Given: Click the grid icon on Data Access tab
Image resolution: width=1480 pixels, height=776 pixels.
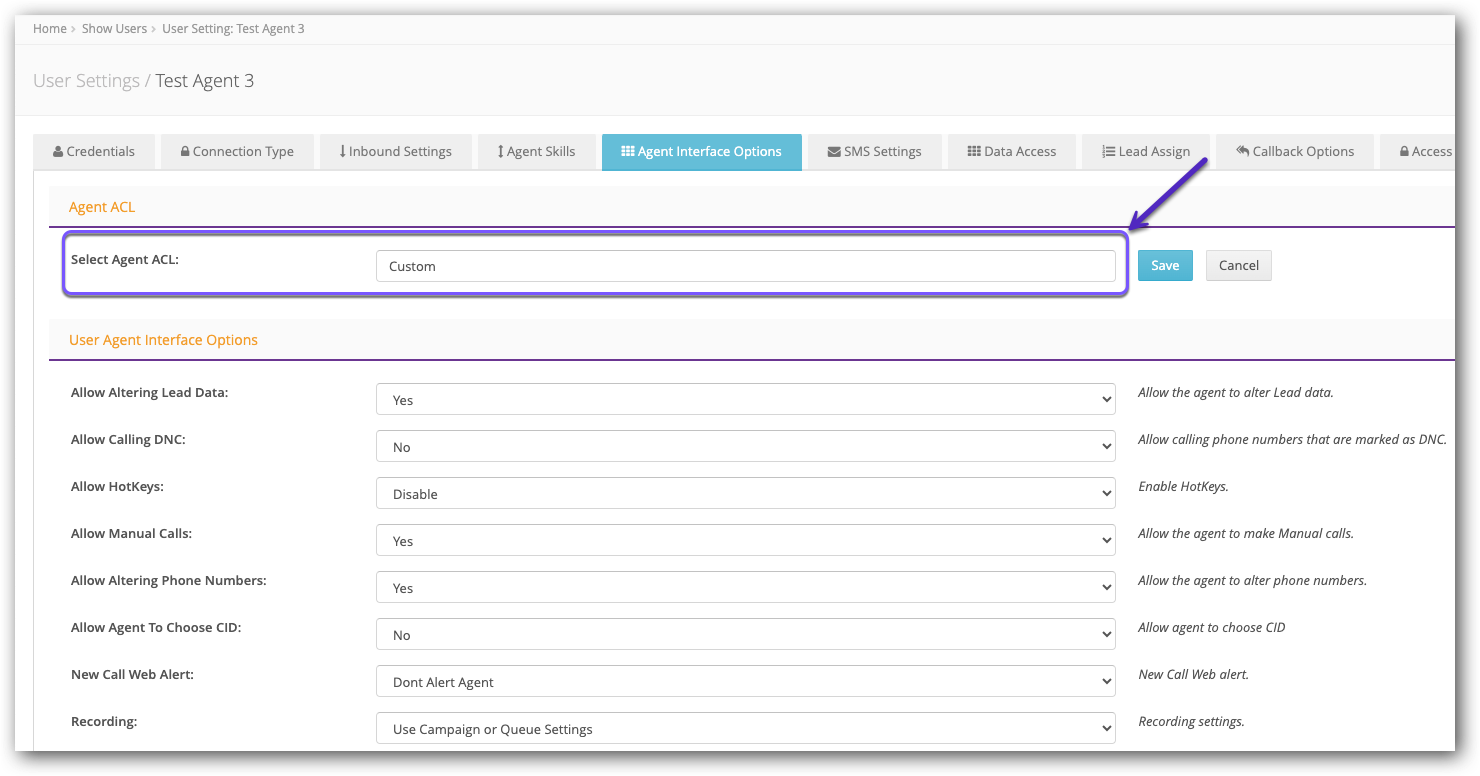Looking at the screenshot, I should (975, 151).
